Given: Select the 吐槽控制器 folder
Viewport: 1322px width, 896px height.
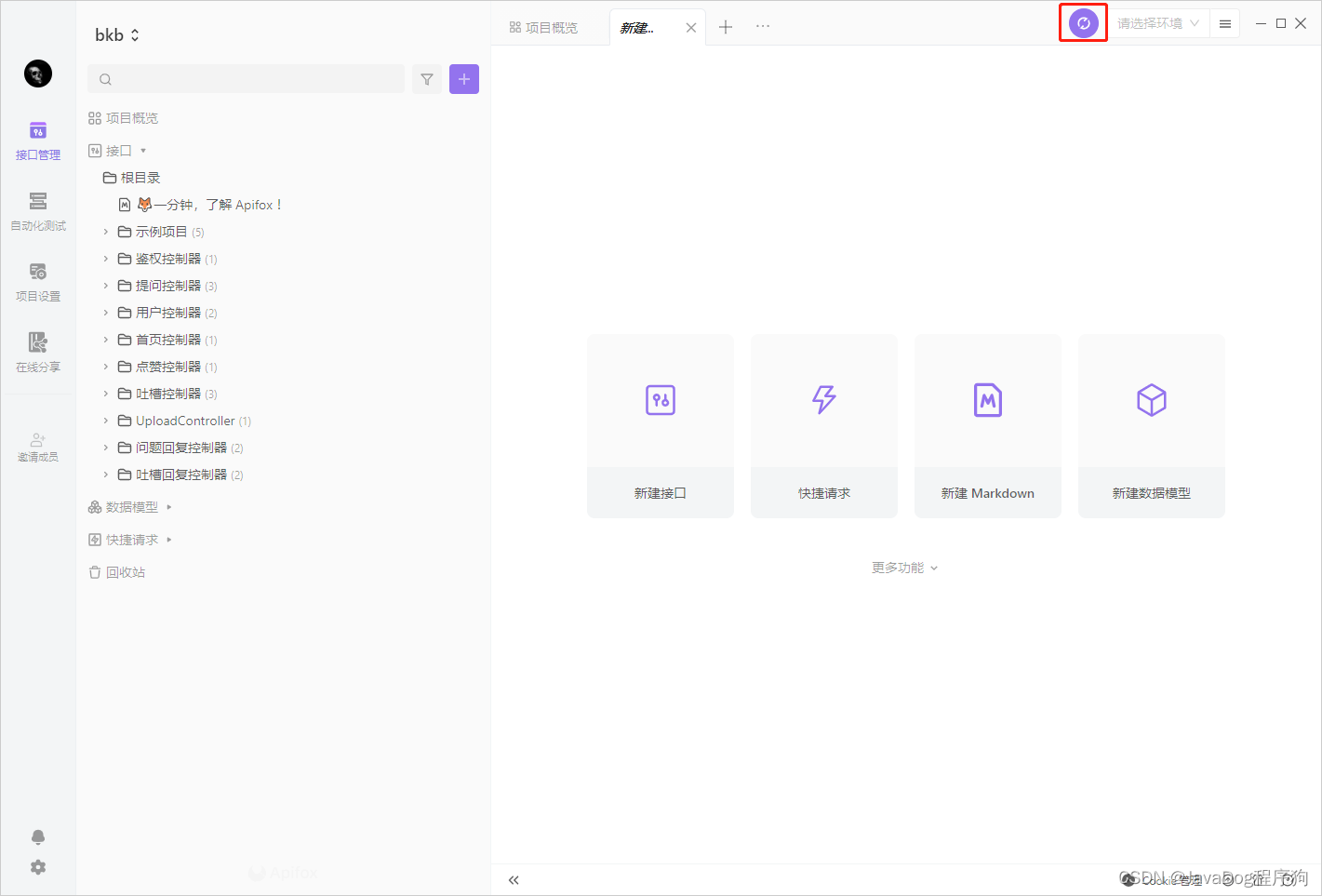Looking at the screenshot, I should [x=168, y=394].
